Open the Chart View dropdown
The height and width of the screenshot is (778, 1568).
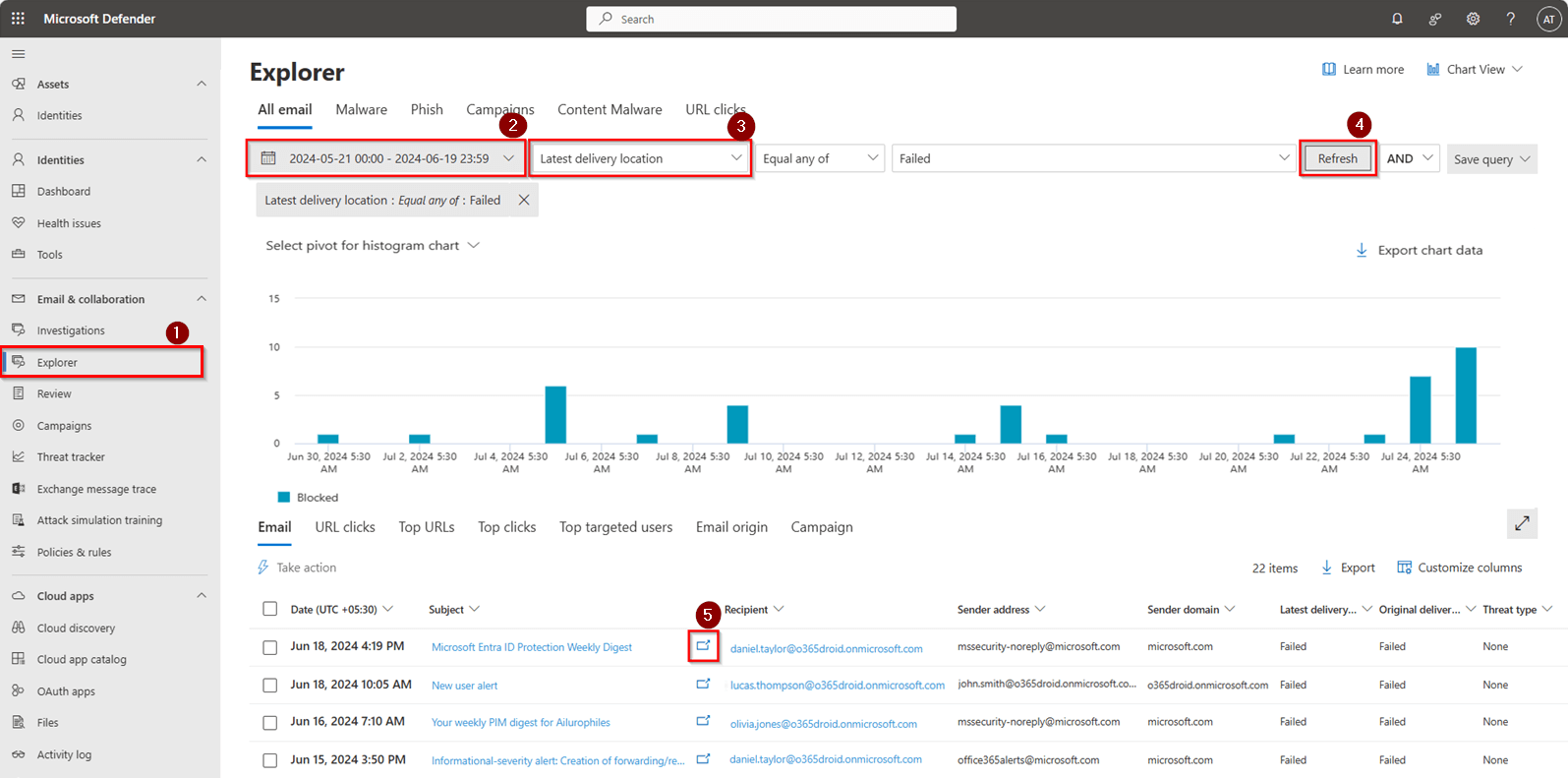[x=1475, y=69]
